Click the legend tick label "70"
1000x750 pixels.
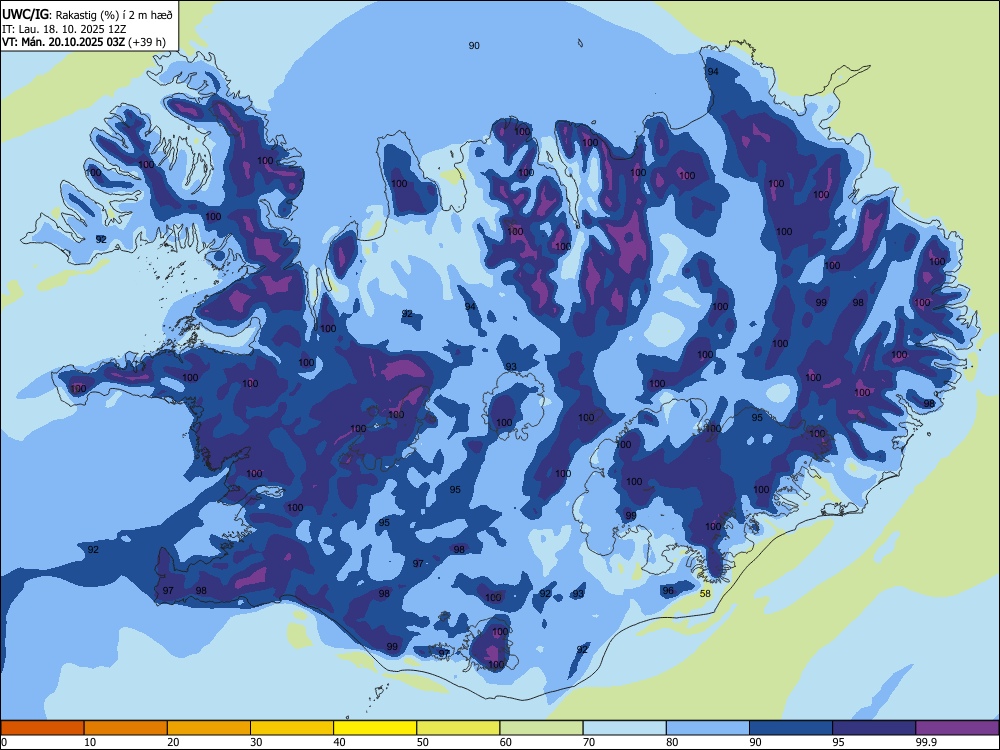coord(589,742)
